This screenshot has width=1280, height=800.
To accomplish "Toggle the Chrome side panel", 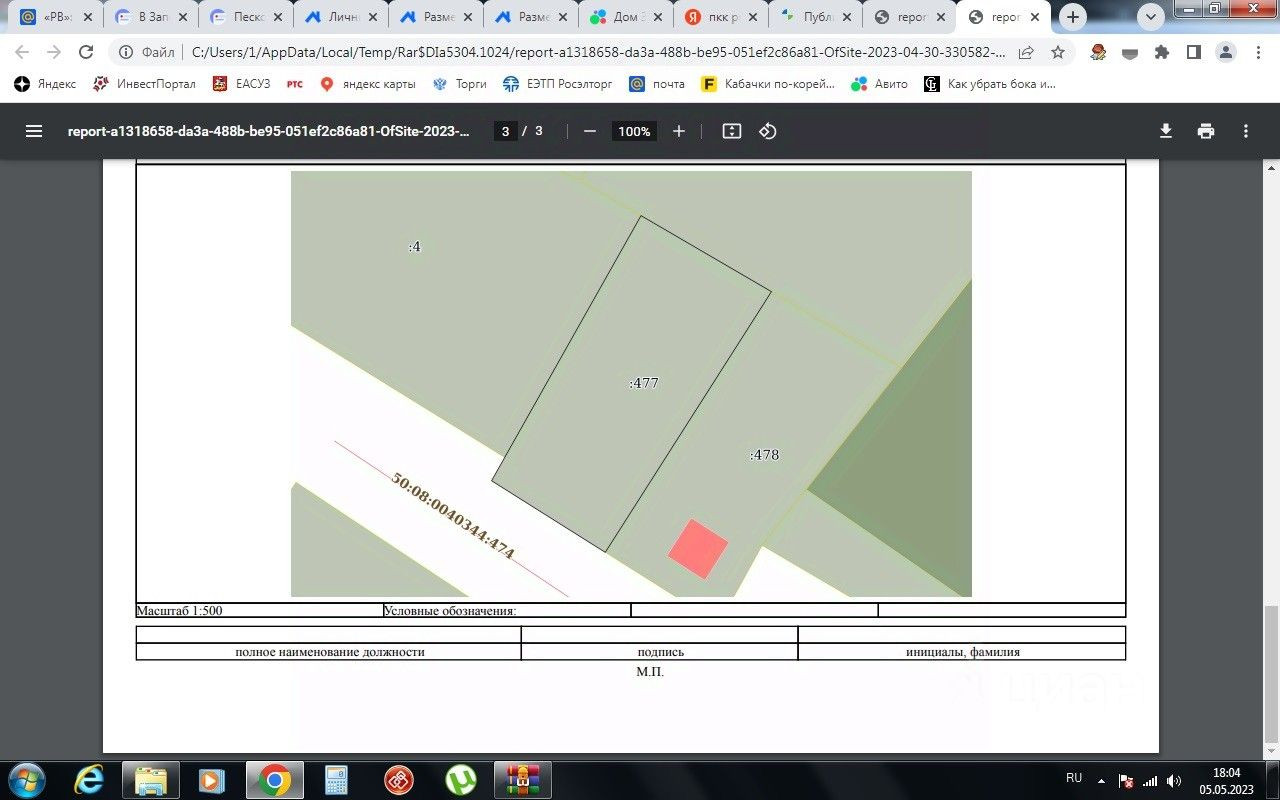I will [1193, 52].
